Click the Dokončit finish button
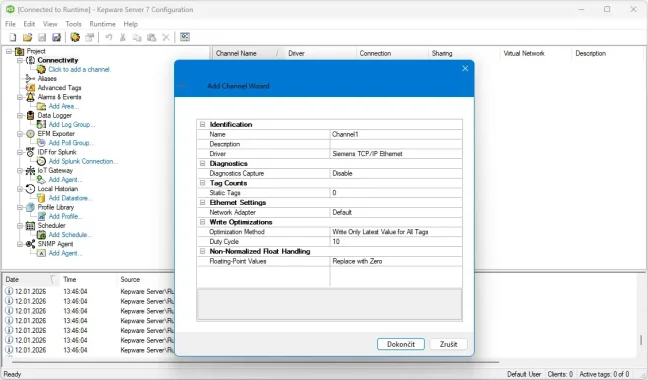 [400, 344]
